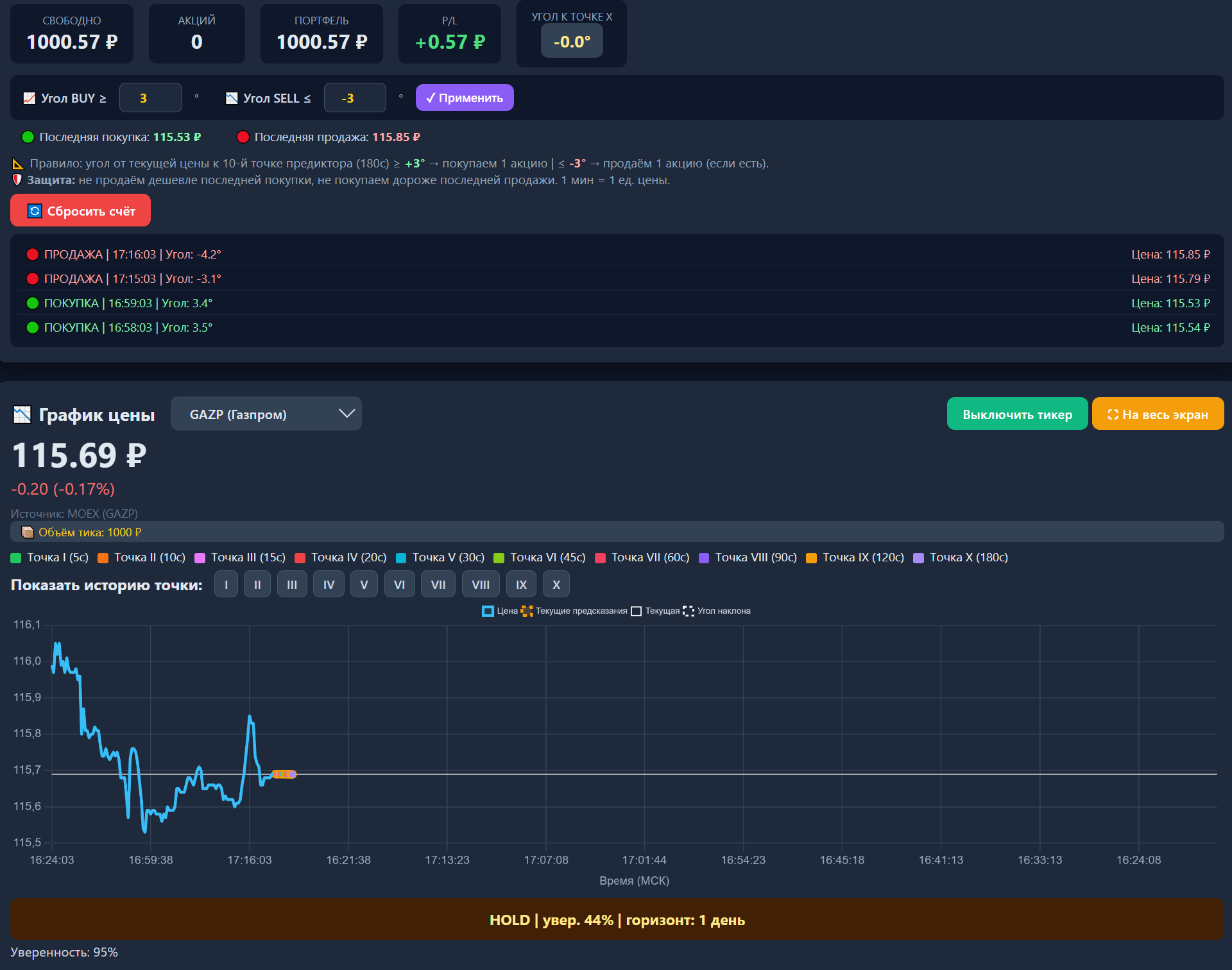The height and width of the screenshot is (970, 1232).
Task: Click the green marker of ПОКУПКА 16:59:03
Action: [32, 303]
